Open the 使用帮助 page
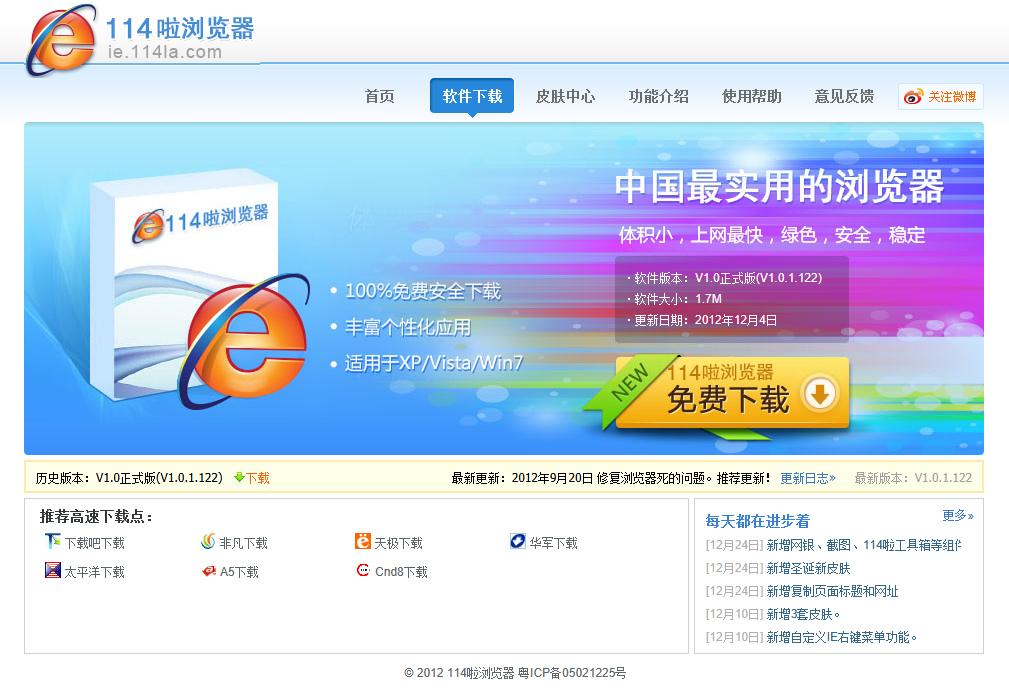 [x=751, y=97]
